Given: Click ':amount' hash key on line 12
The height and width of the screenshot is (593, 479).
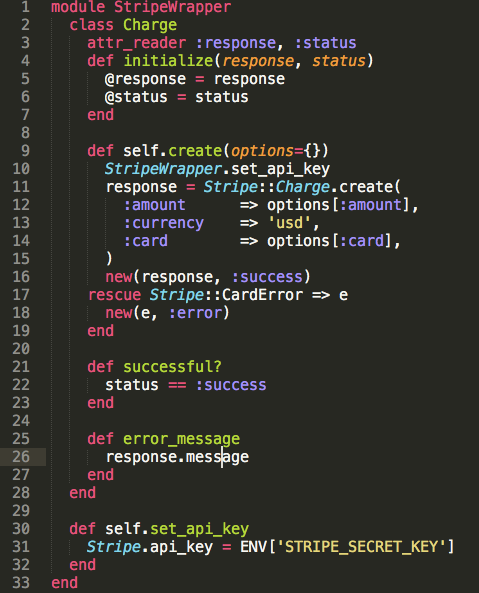Looking at the screenshot, I should click(x=155, y=205).
